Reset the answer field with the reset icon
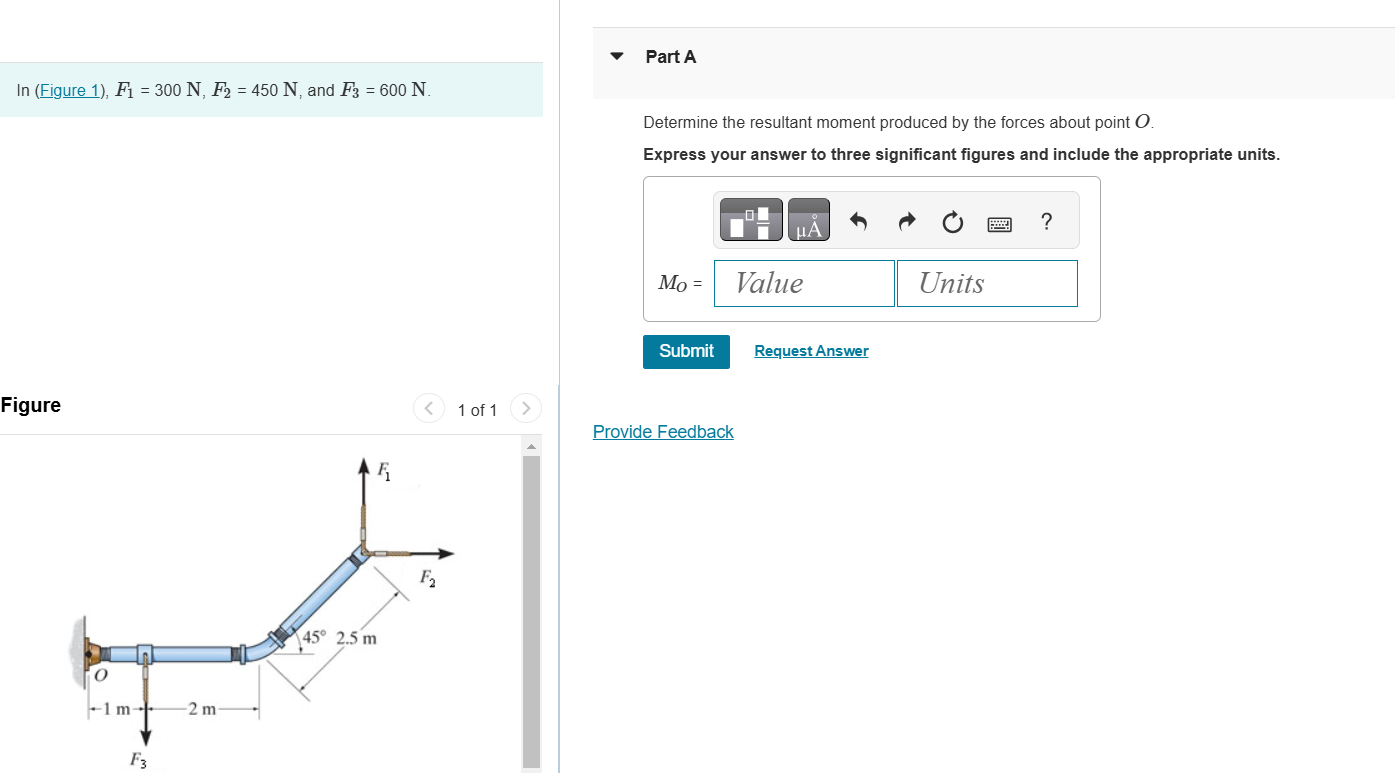 point(951,221)
